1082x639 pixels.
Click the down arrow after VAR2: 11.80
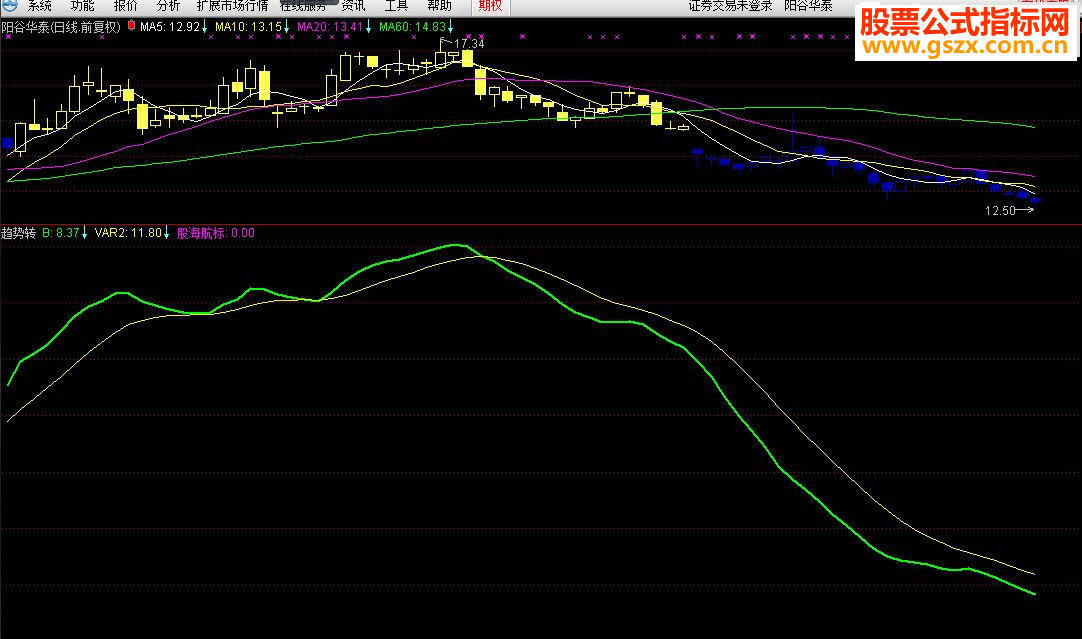(166, 233)
